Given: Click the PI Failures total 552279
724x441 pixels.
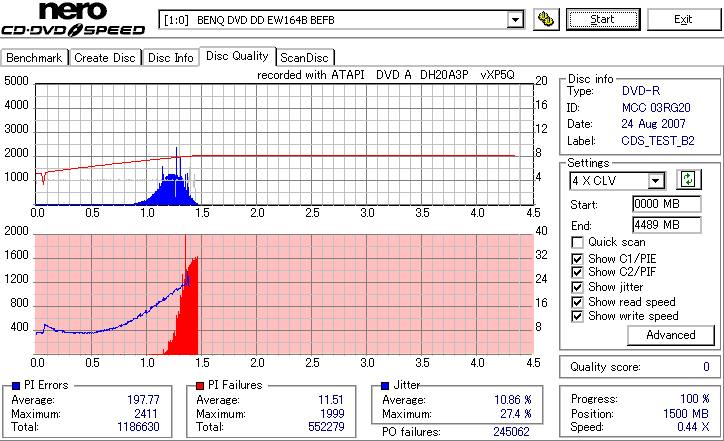Looking at the screenshot, I should pos(326,427).
